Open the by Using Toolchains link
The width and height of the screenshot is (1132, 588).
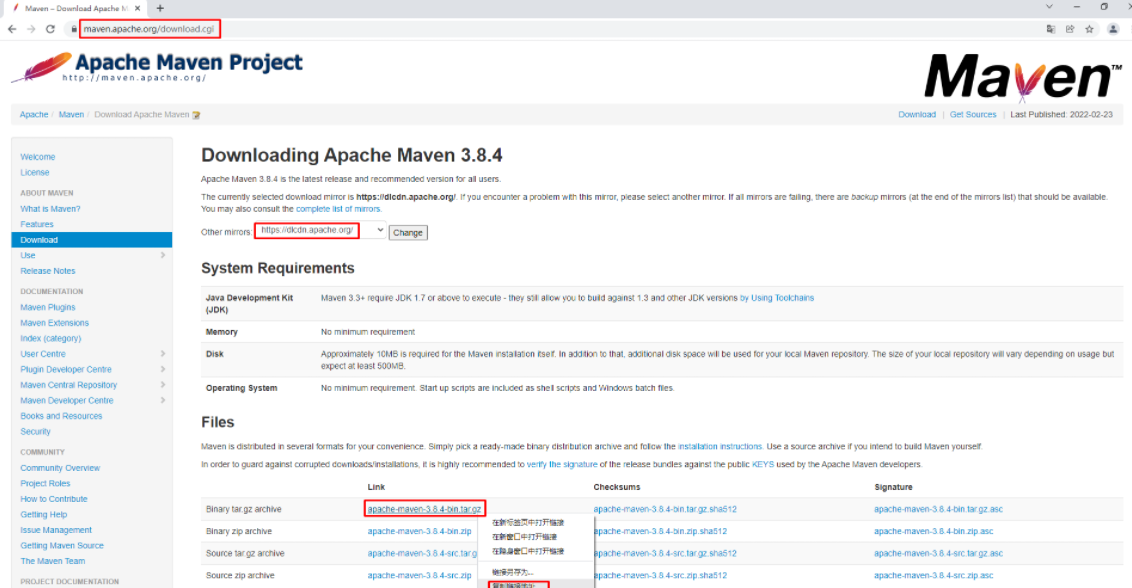click(x=777, y=298)
